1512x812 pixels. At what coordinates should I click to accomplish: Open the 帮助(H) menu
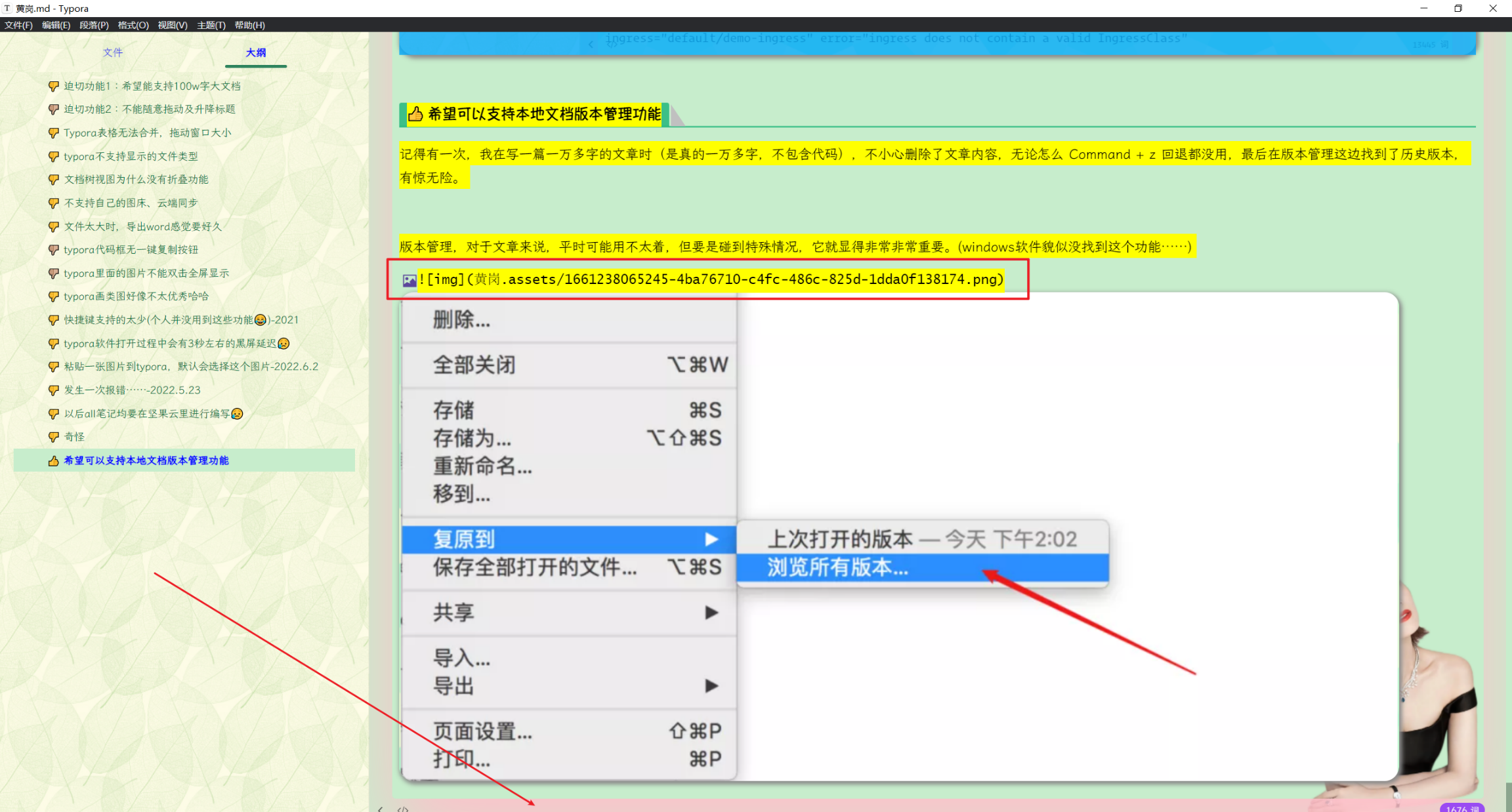pos(249,25)
